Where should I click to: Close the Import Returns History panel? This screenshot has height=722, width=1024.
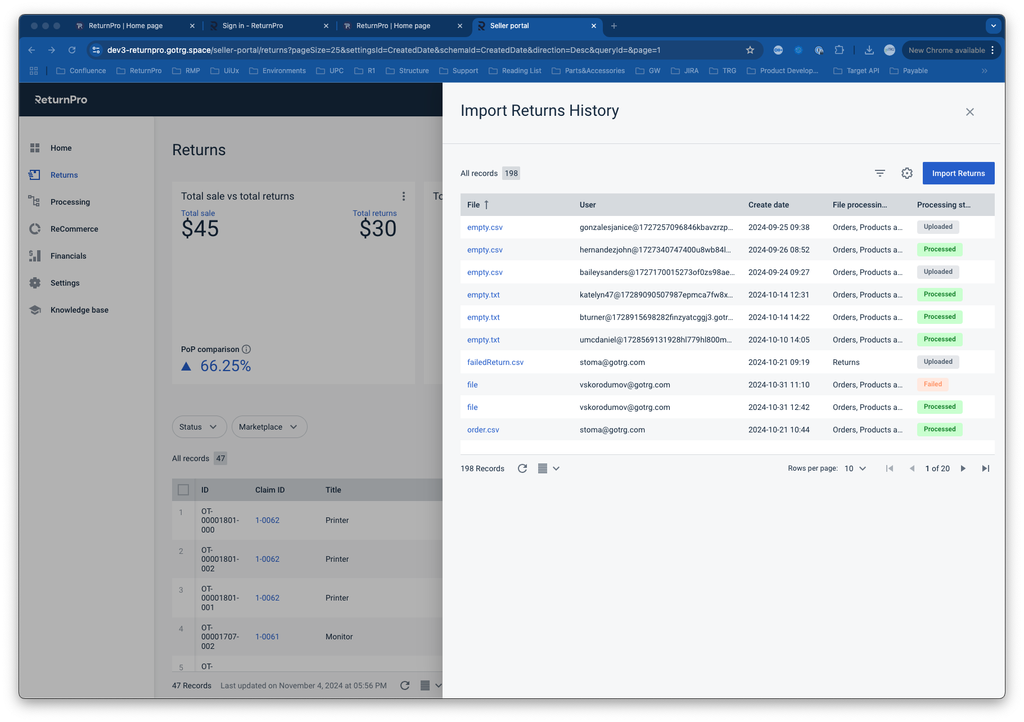click(969, 112)
